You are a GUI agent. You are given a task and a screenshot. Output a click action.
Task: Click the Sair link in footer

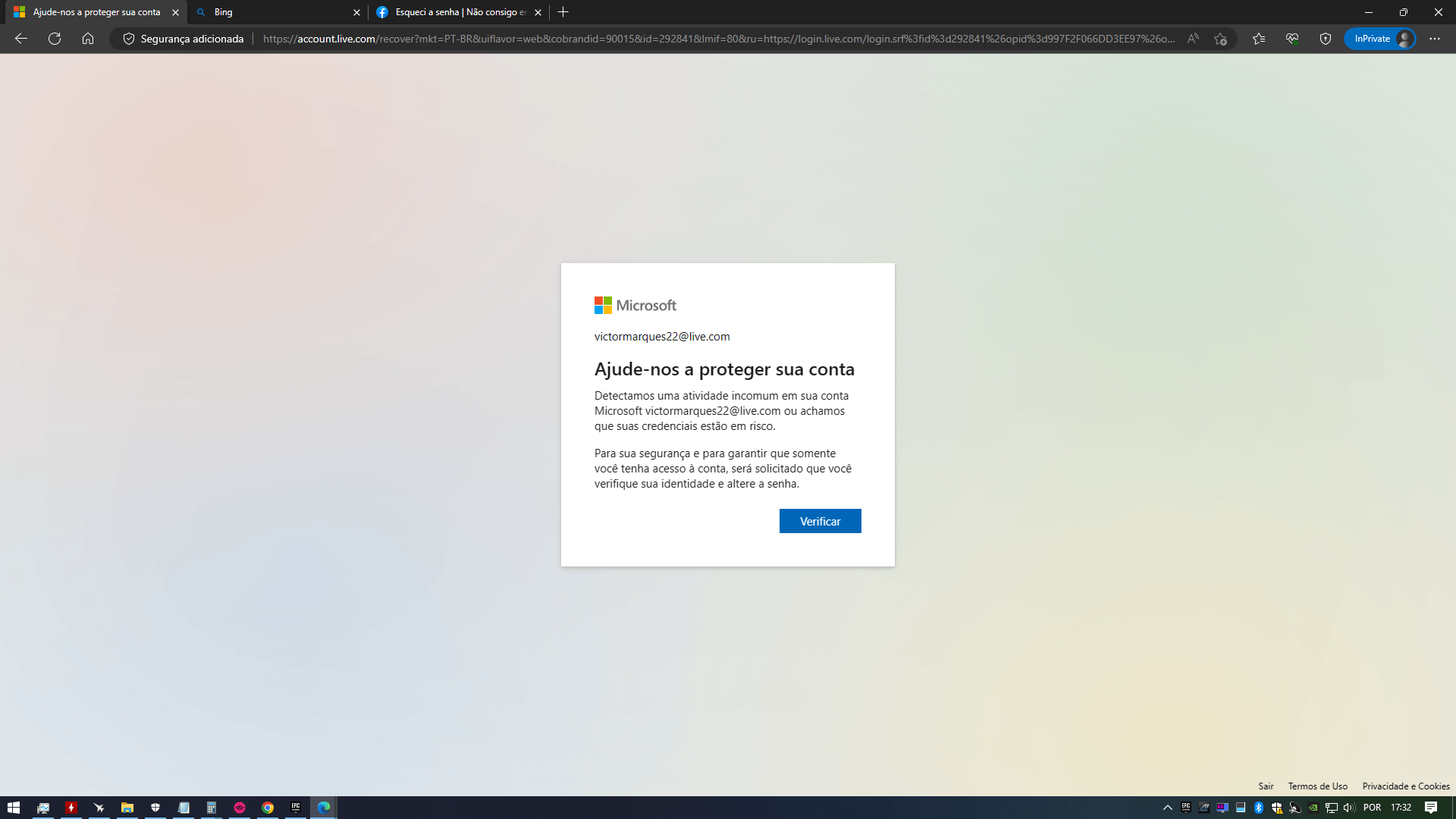tap(1266, 786)
